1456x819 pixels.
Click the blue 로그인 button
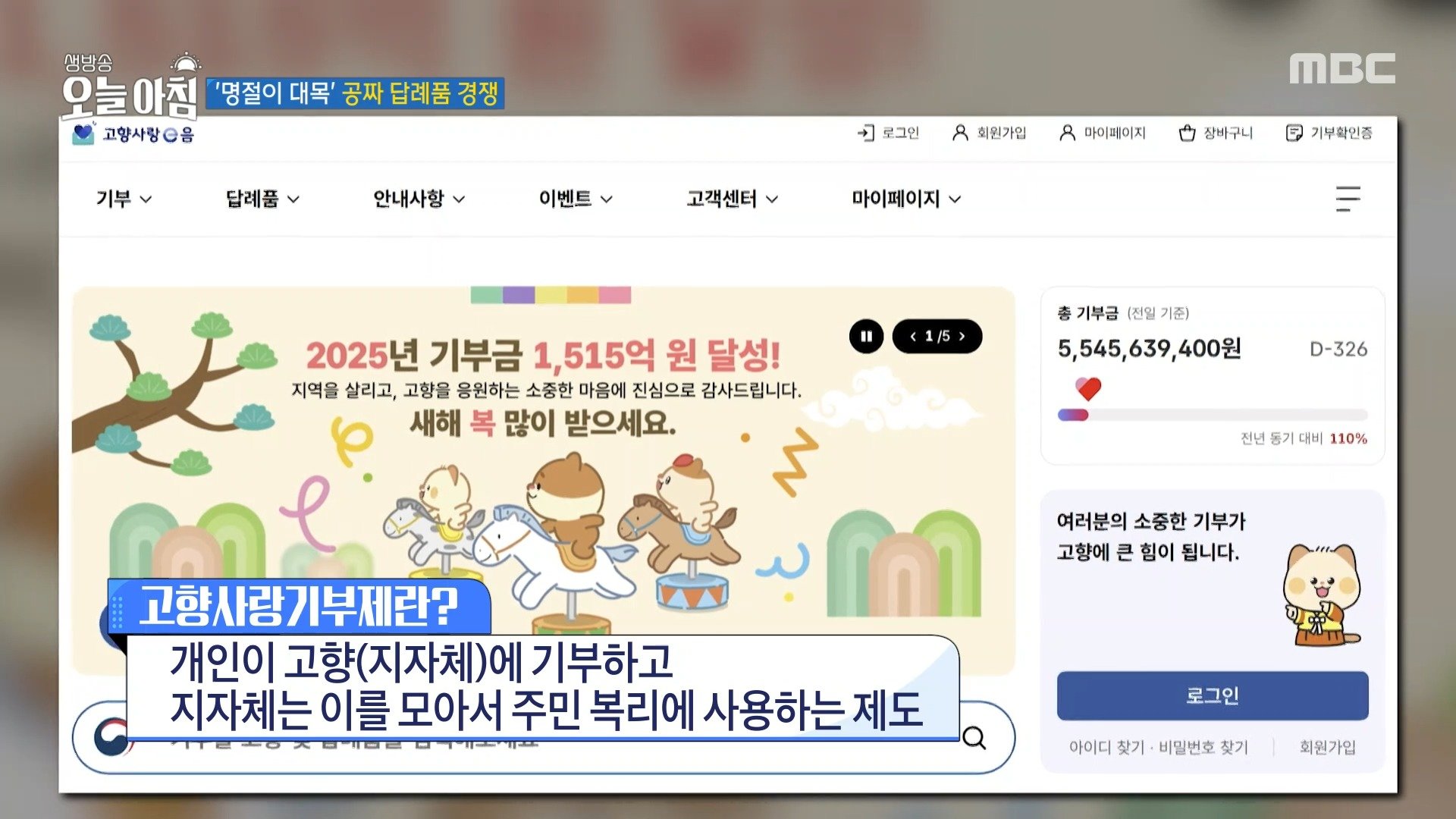pos(1213,695)
